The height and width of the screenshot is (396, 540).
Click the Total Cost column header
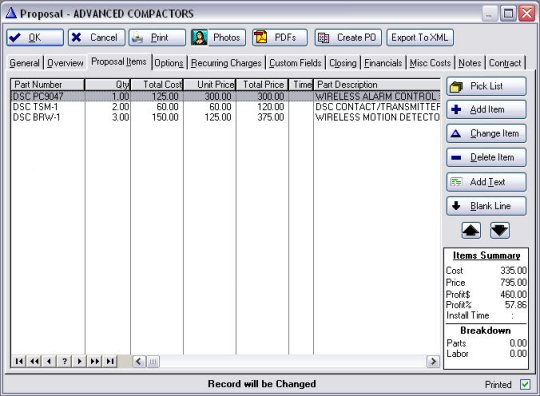point(157,85)
